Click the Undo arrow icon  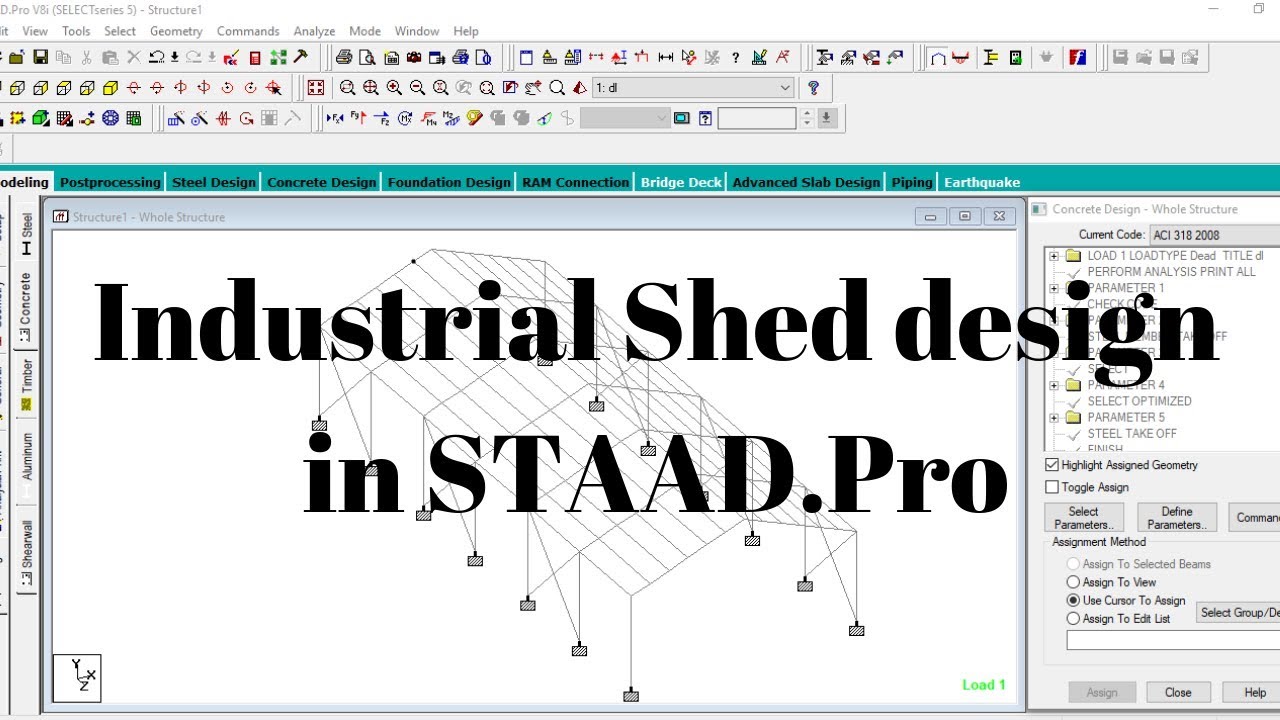tap(157, 57)
